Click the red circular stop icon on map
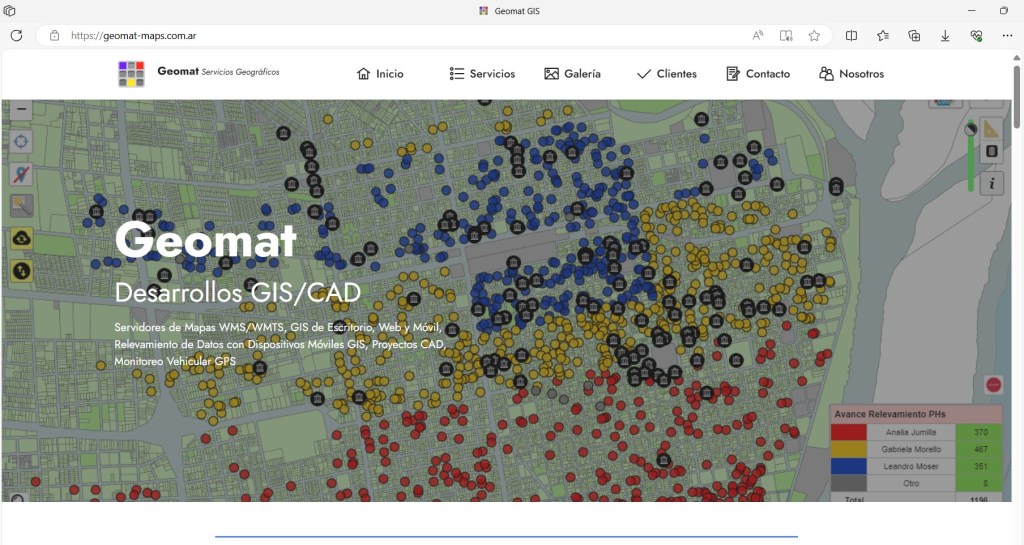1024x545 pixels. (x=993, y=384)
